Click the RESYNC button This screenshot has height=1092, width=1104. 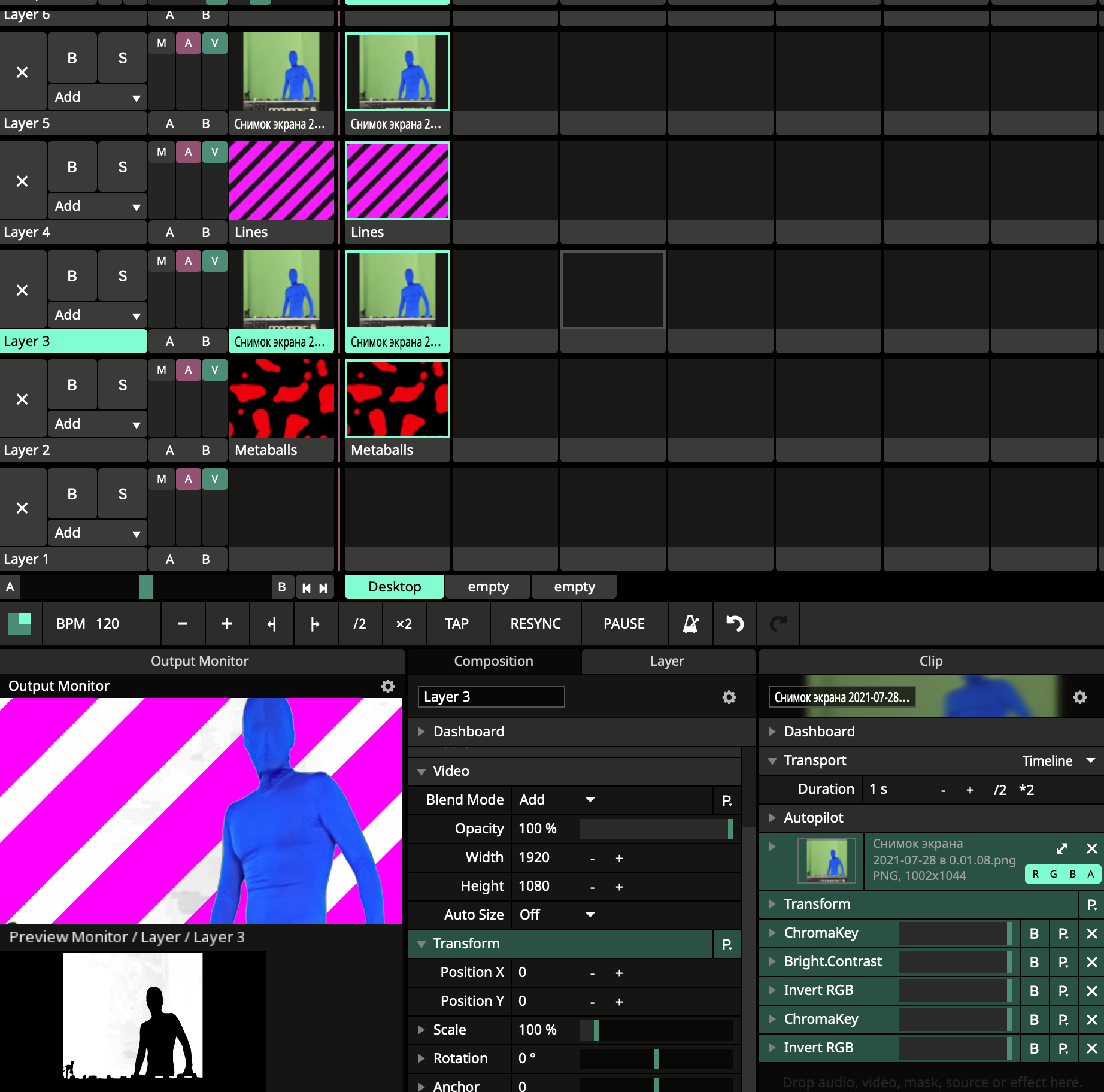tap(535, 624)
